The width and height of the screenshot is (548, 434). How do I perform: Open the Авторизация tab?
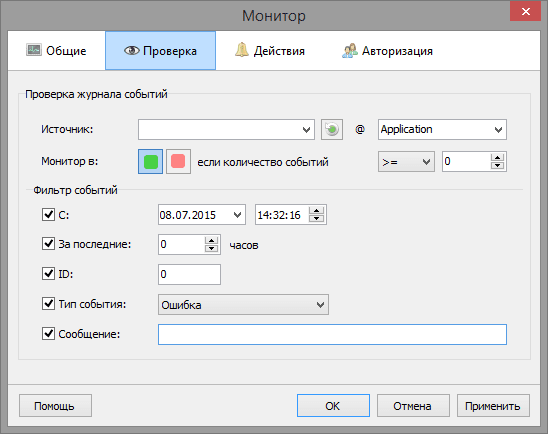(x=387, y=51)
